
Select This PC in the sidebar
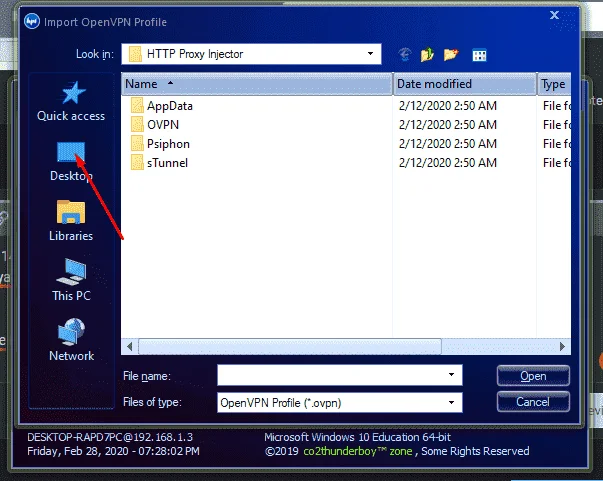(x=71, y=280)
